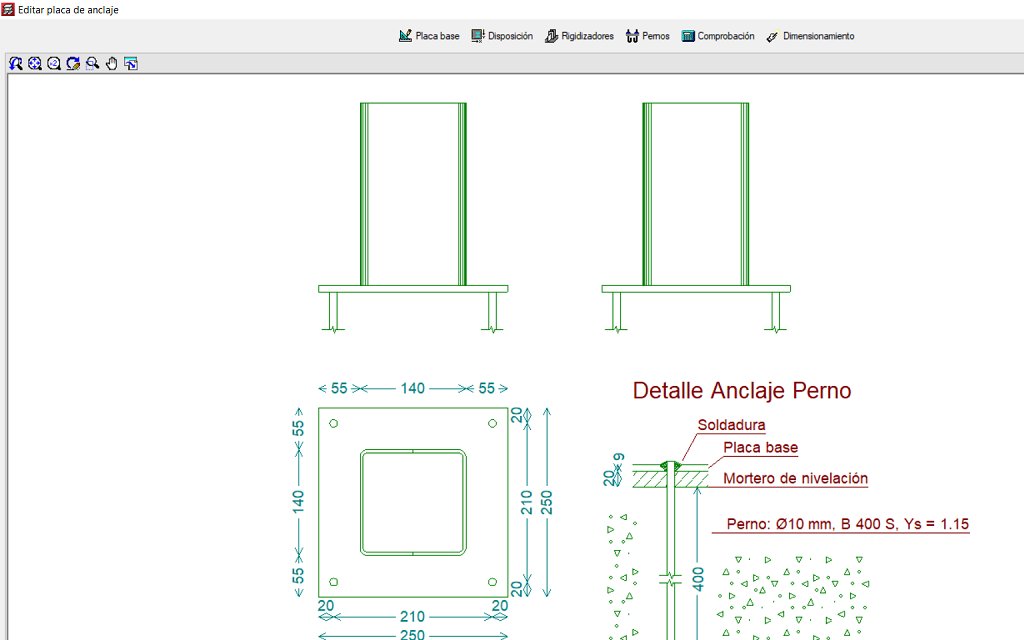The image size is (1024, 640).
Task: Select the pan hand tool
Action: pyautogui.click(x=112, y=63)
